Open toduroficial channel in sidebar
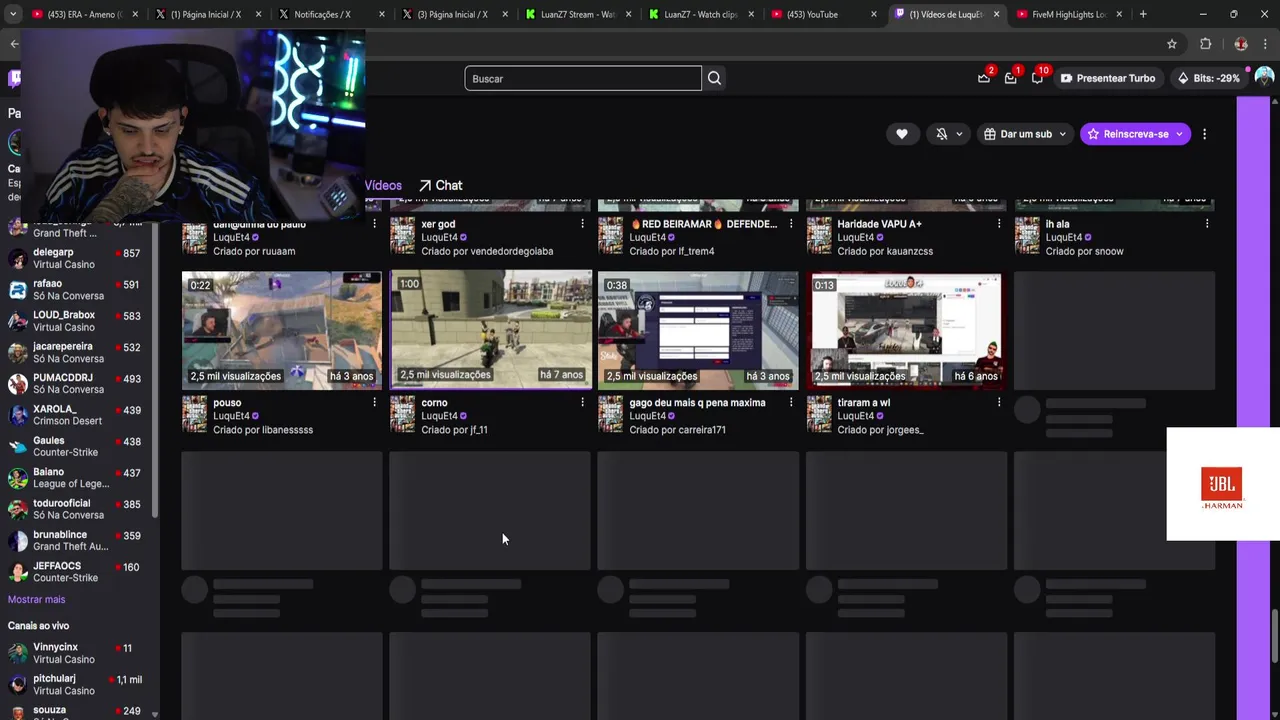 [x=78, y=509]
